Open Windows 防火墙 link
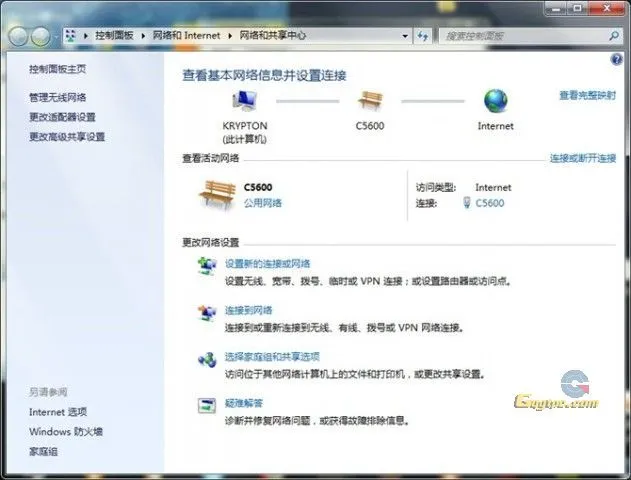Image resolution: width=631 pixels, height=480 pixels. coord(66,432)
